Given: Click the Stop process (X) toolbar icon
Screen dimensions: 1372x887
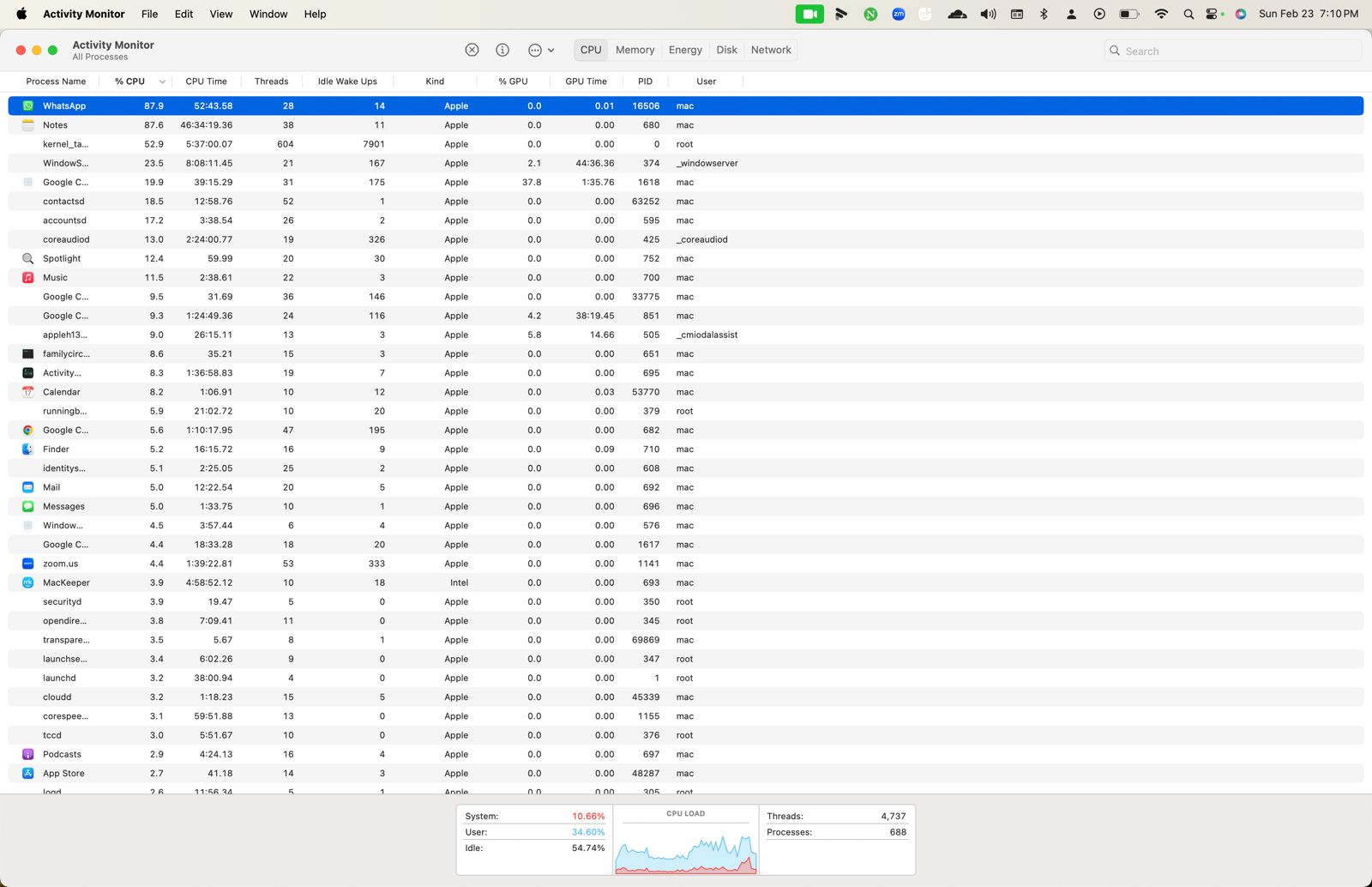Looking at the screenshot, I should point(472,50).
